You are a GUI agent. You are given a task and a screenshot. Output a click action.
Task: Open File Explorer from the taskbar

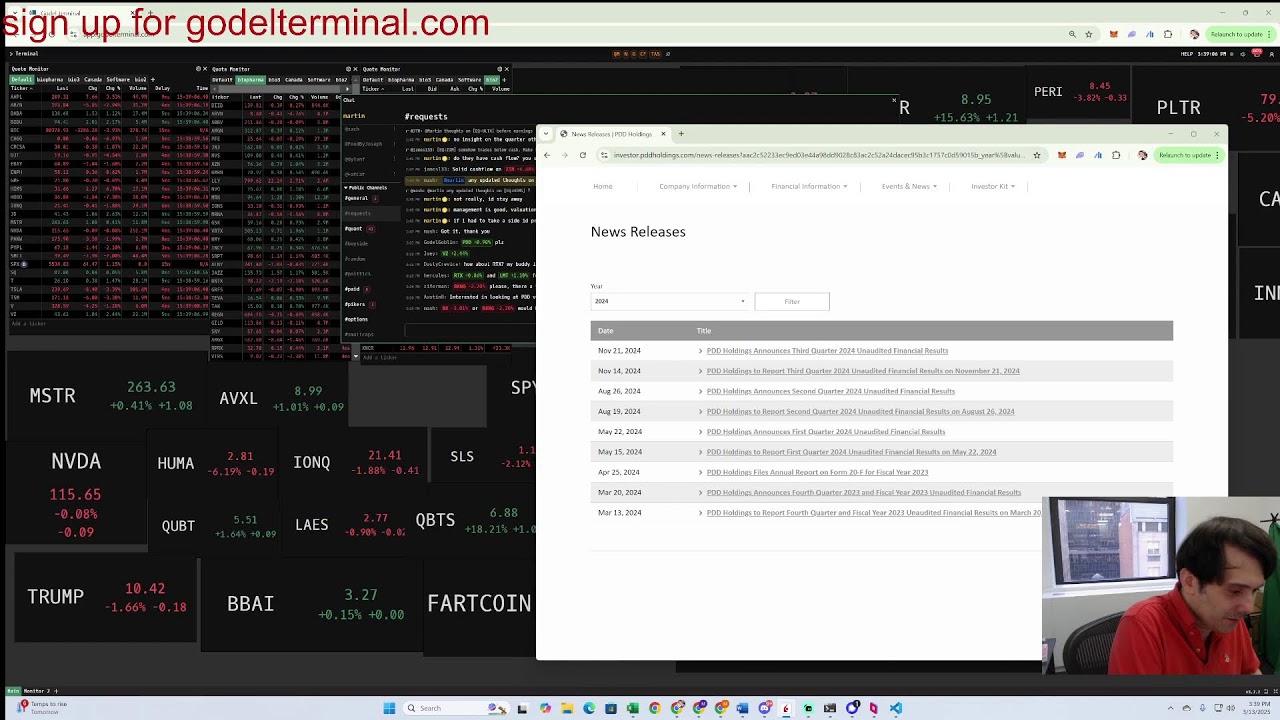point(567,708)
